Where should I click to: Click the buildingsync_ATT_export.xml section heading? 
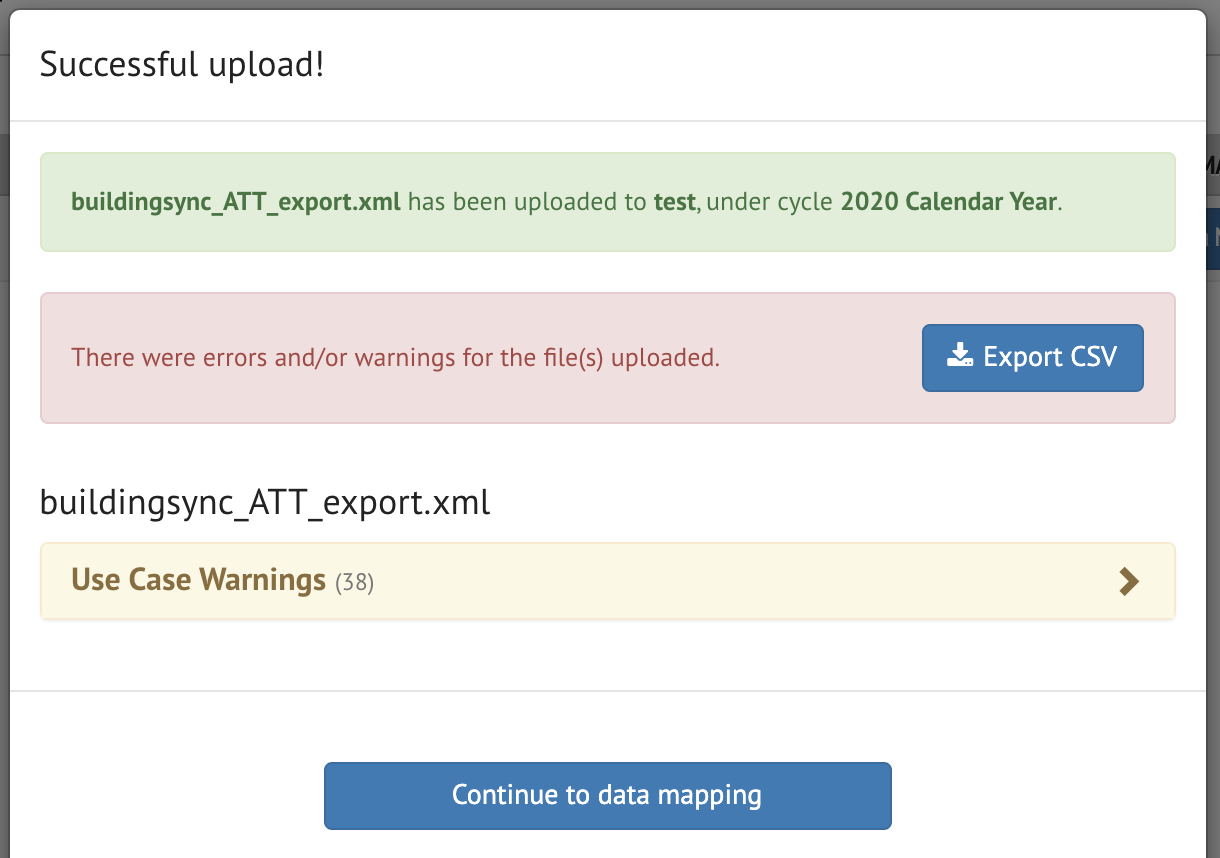click(x=265, y=502)
